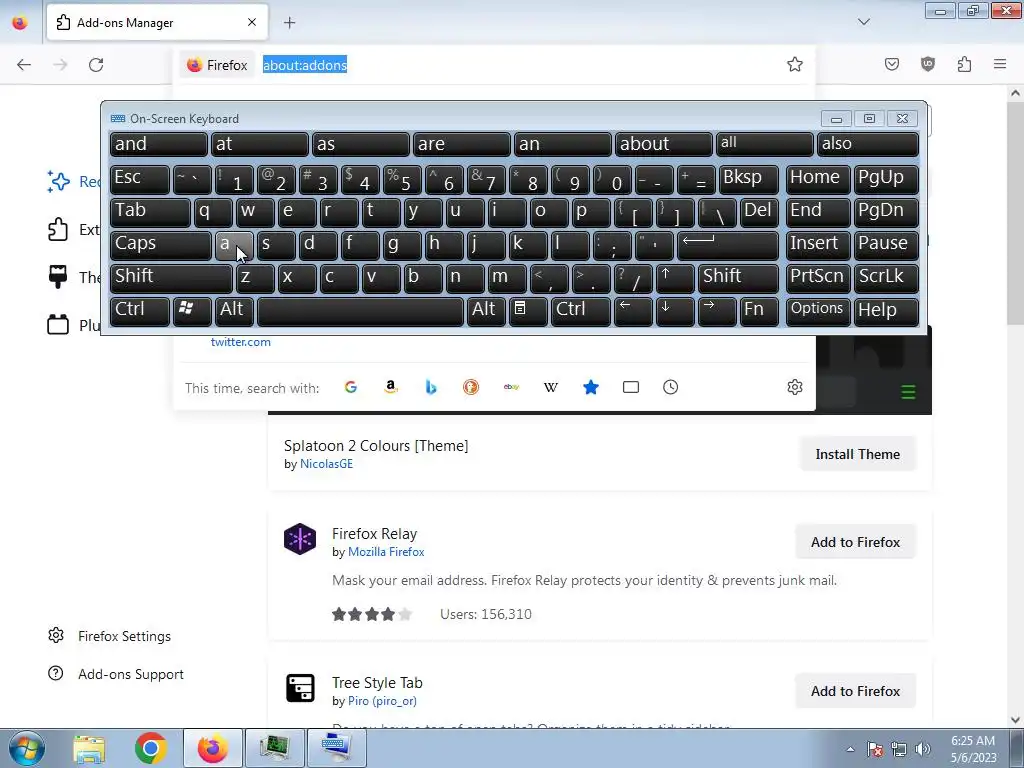Toggle right Shift key on On-Screen Keyboard
The height and width of the screenshot is (768, 1024).
[738, 277]
